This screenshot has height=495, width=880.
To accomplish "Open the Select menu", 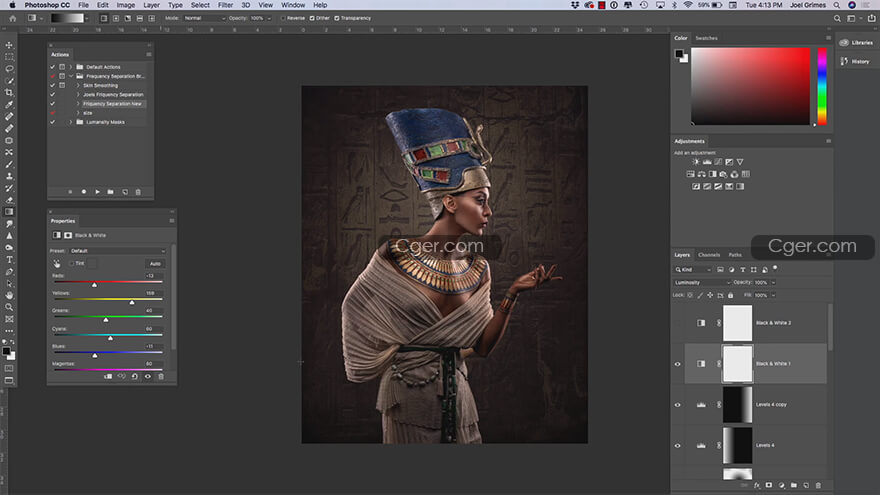I will pos(200,5).
